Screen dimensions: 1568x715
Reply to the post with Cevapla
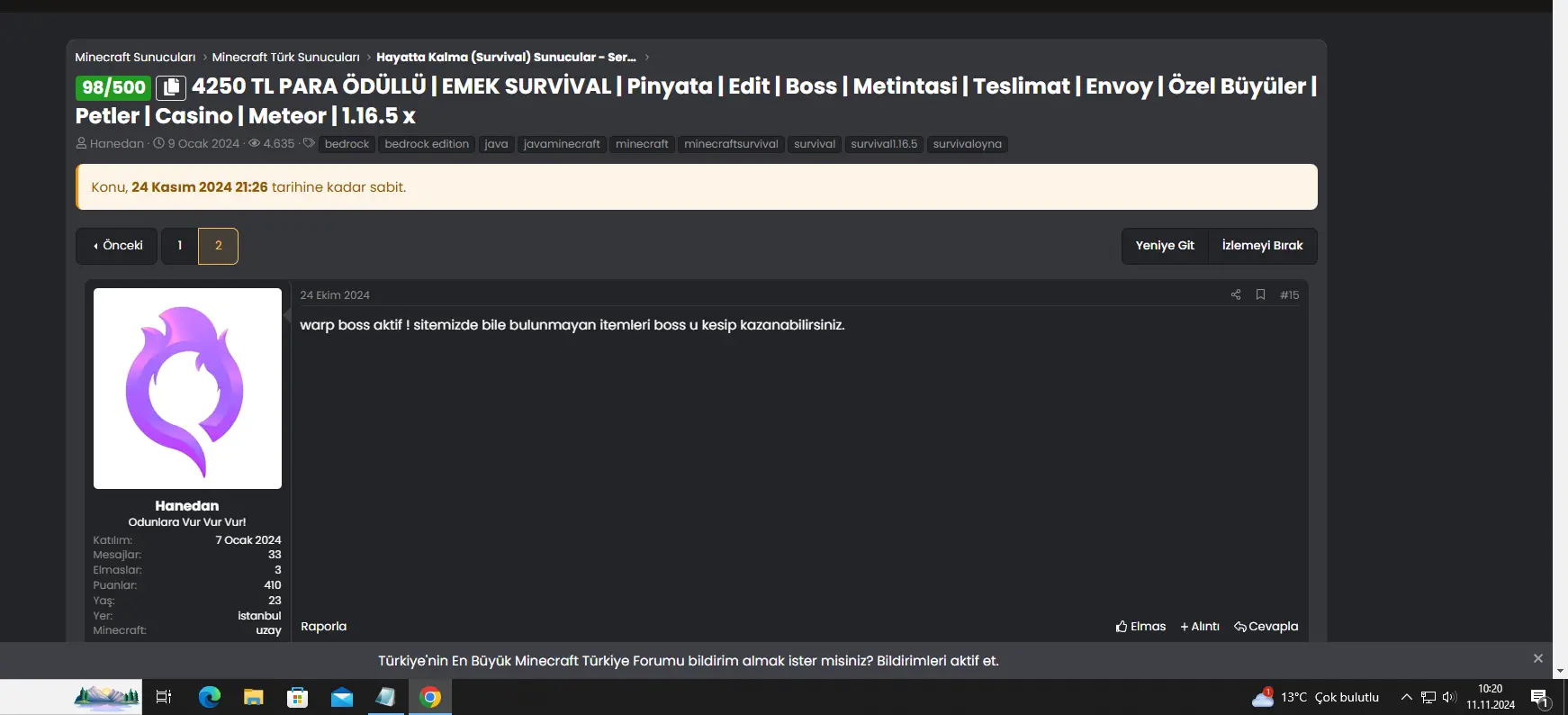pyautogui.click(x=1266, y=627)
